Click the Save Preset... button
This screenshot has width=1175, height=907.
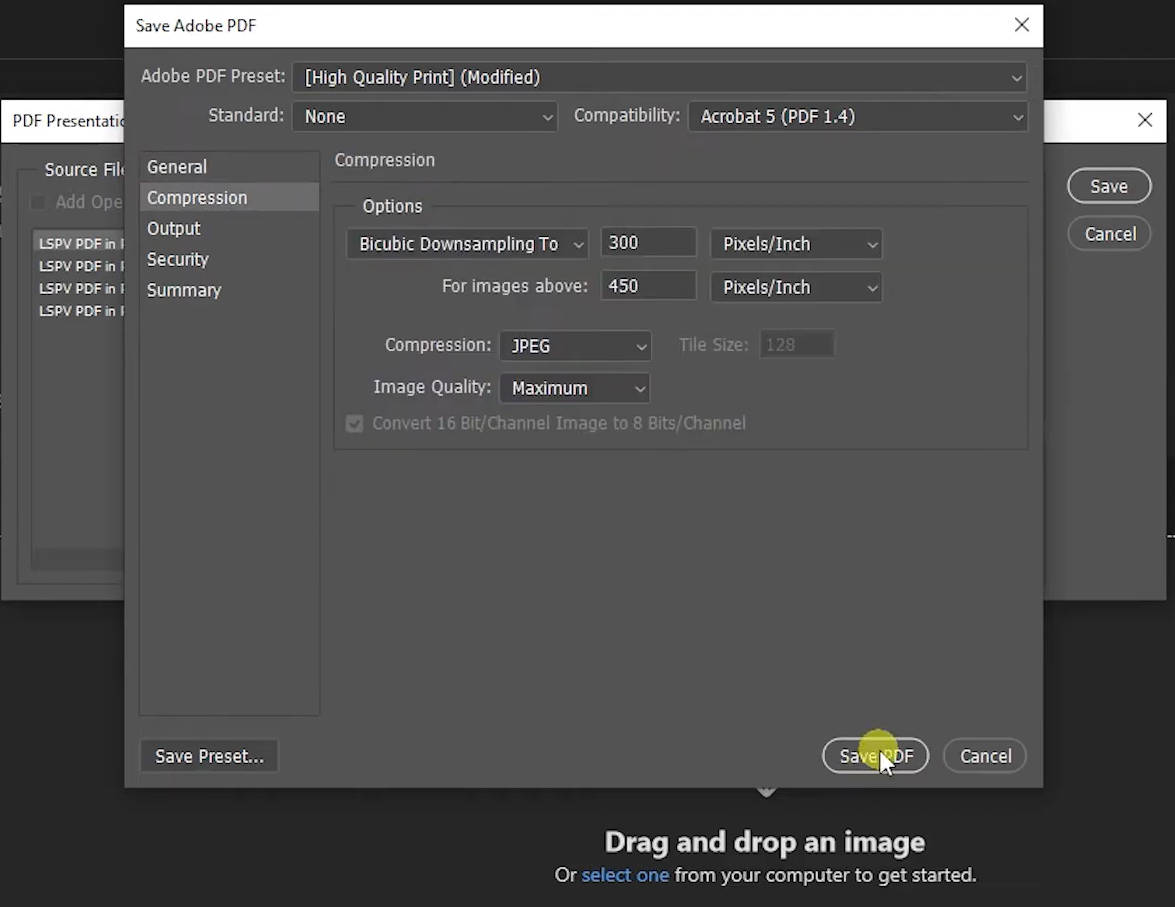(209, 756)
